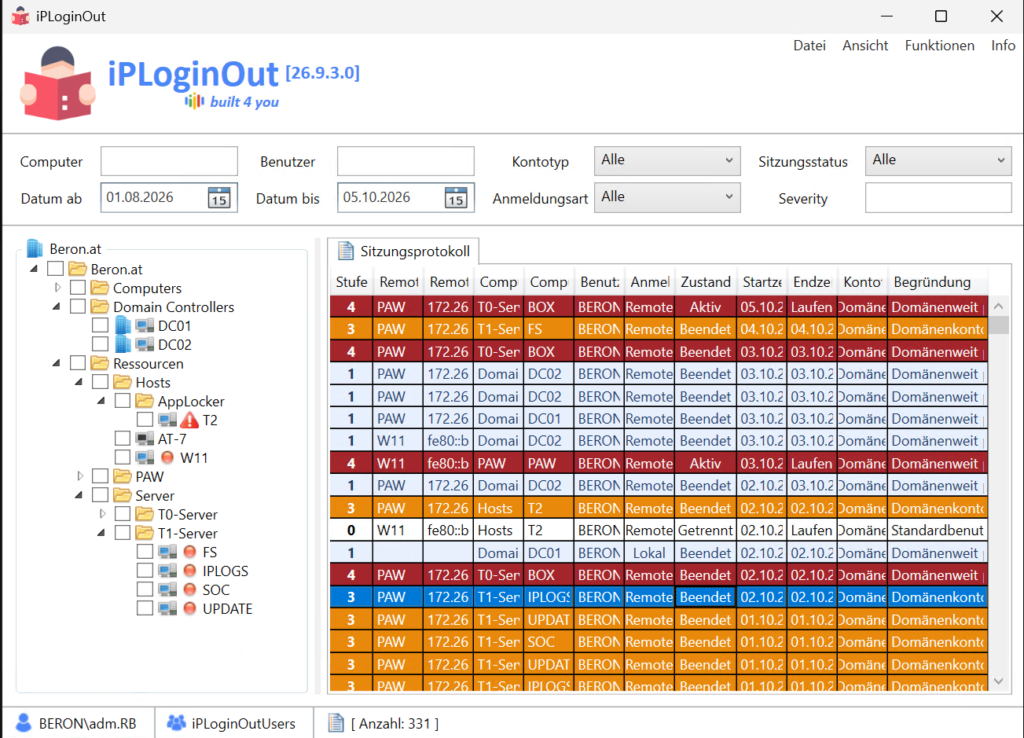Expand the T0-Server tree node

tap(102, 514)
